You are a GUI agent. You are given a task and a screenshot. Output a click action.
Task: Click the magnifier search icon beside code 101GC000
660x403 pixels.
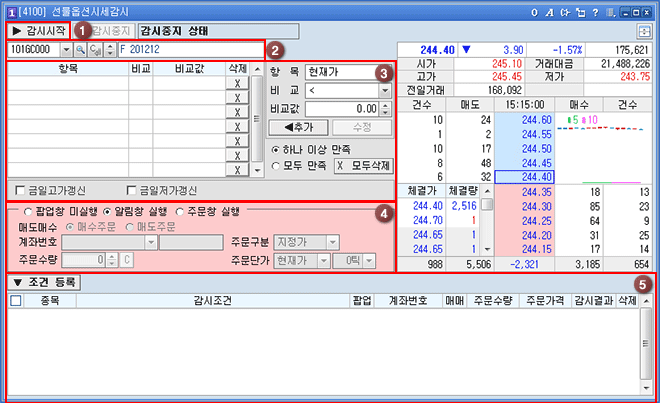click(81, 48)
